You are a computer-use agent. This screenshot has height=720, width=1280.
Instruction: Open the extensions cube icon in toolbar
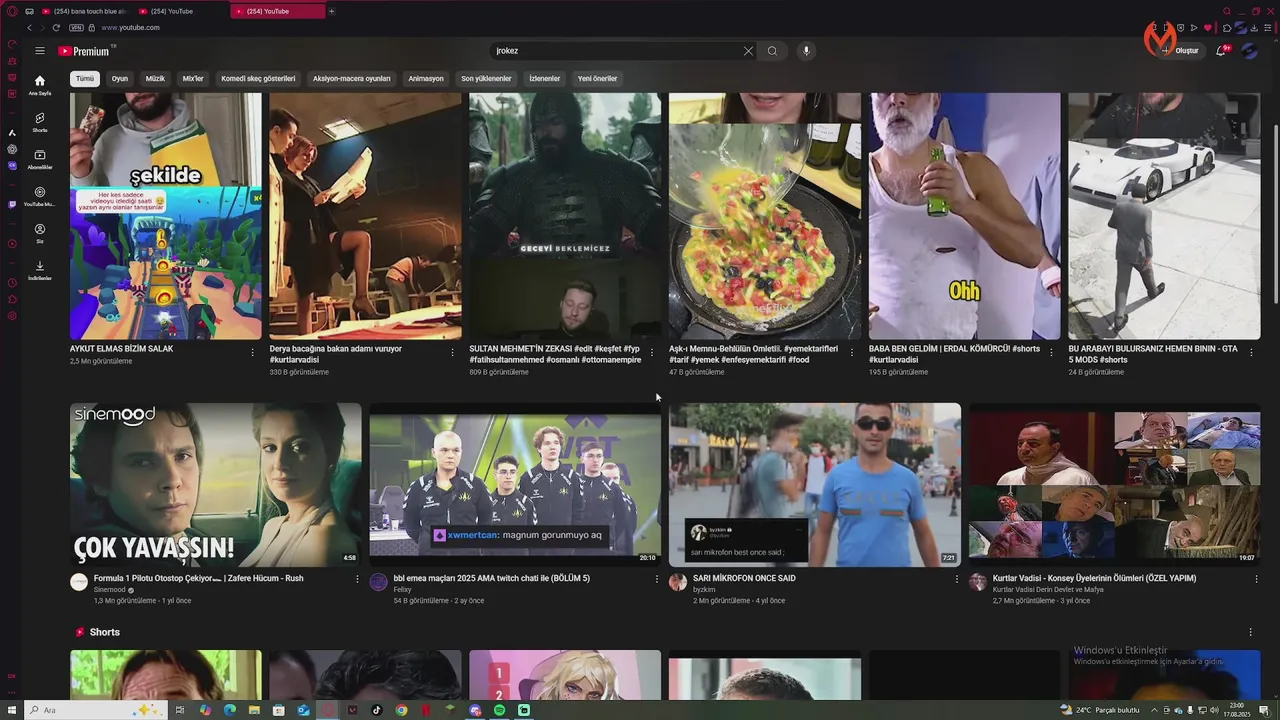[x=1227, y=28]
